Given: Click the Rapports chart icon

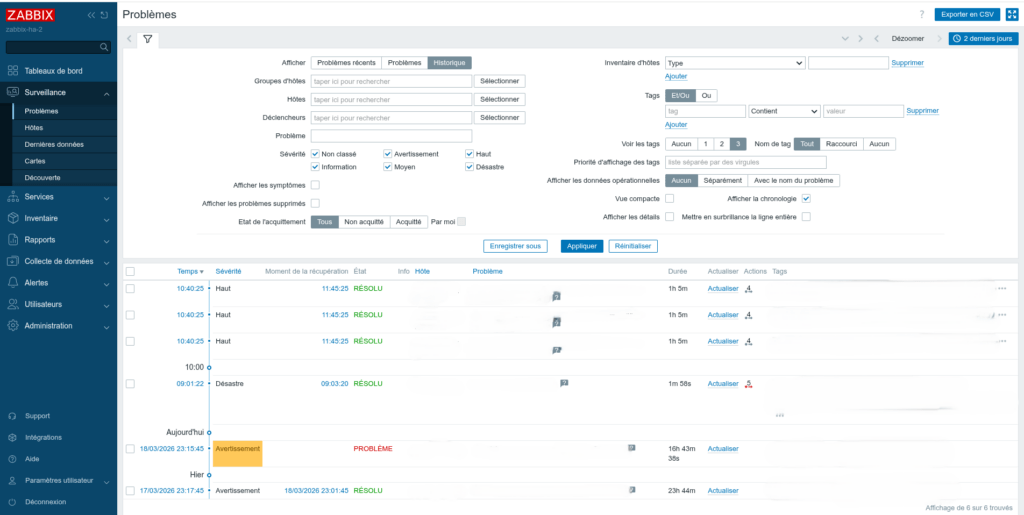Looking at the screenshot, I should point(13,240).
